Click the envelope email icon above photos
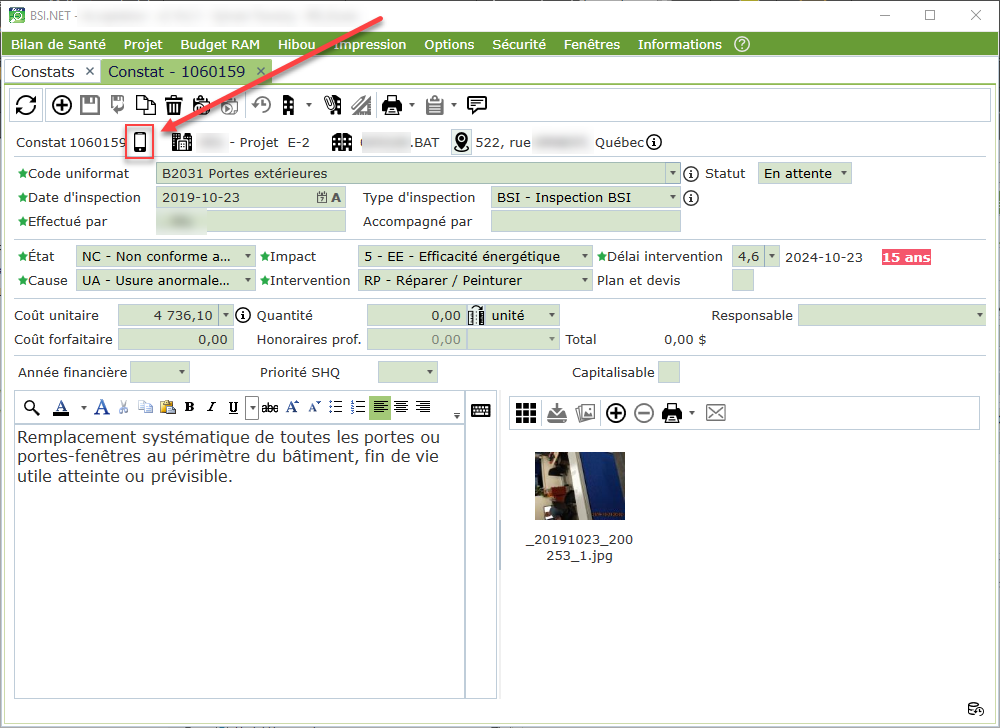 [x=715, y=412]
